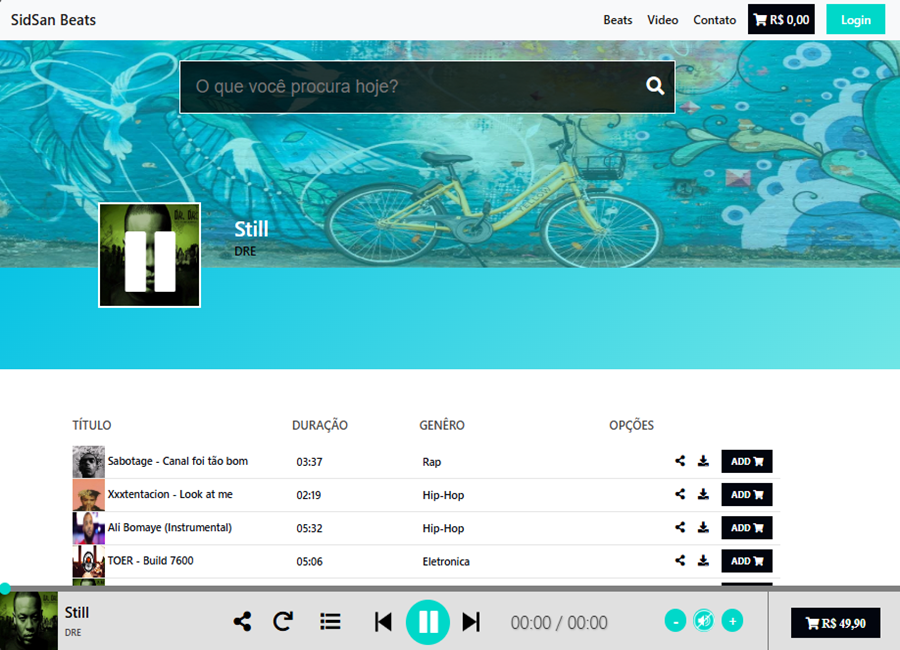900x650 pixels.
Task: Share the current track from player bar
Action: tap(242, 622)
